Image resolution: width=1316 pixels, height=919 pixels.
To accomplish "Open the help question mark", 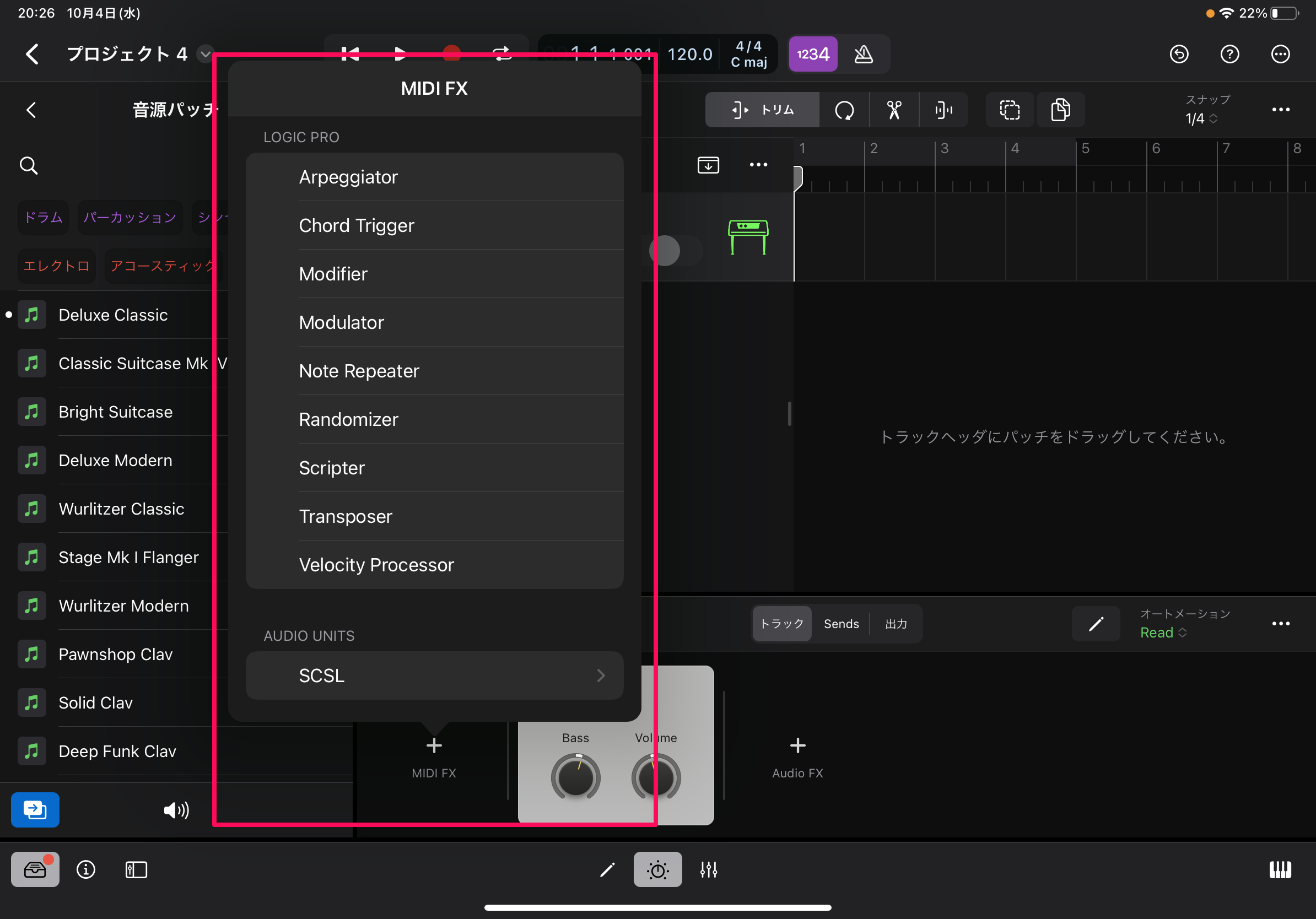I will point(1229,54).
